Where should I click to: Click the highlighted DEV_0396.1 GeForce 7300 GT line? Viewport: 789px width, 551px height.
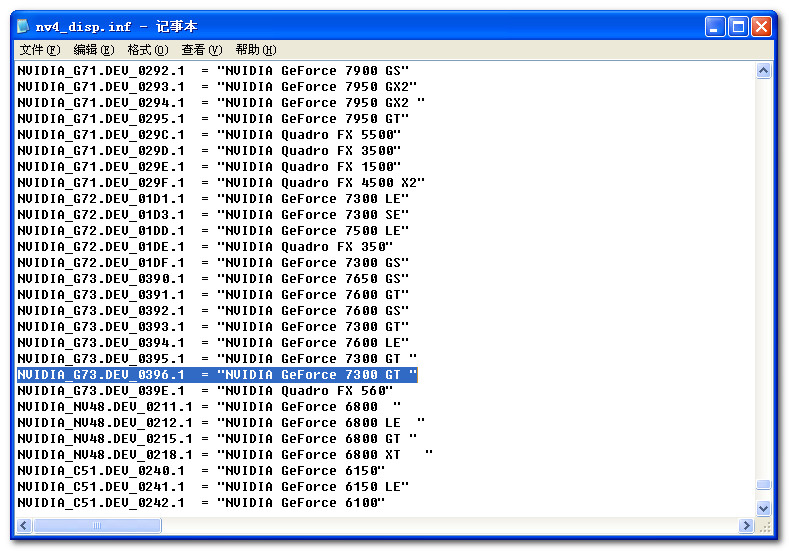217,375
